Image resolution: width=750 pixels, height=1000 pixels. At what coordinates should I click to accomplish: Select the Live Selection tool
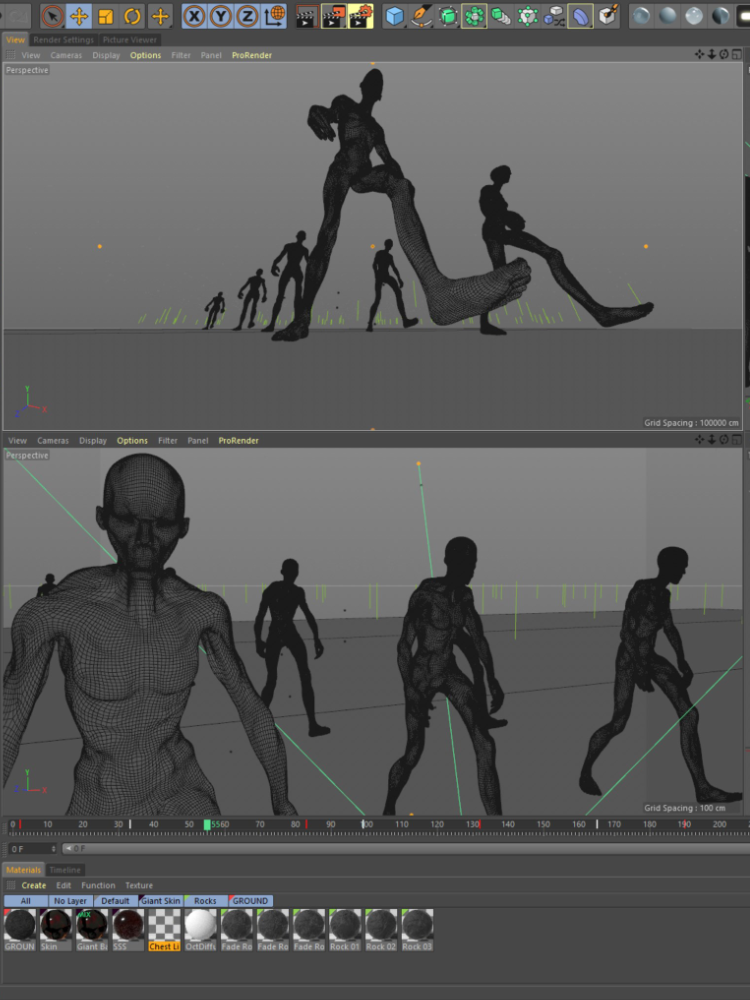[52, 16]
